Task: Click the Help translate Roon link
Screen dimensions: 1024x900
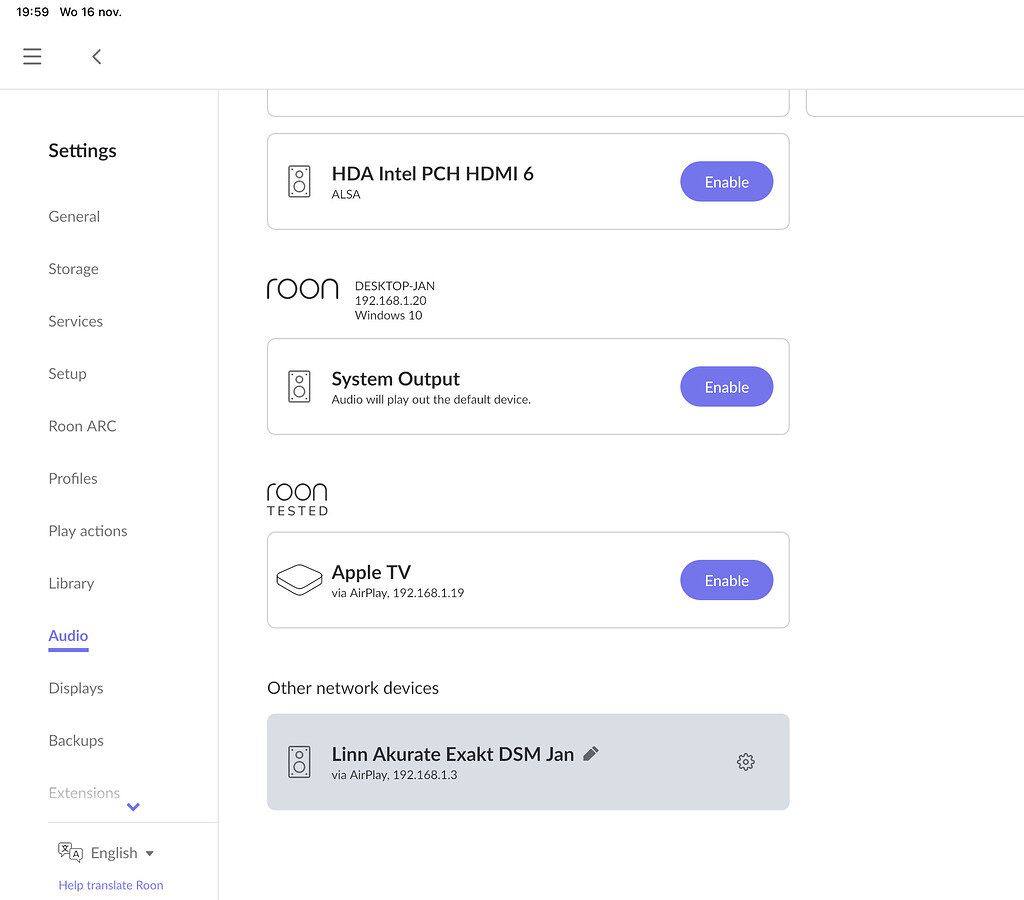Action: click(x=110, y=885)
